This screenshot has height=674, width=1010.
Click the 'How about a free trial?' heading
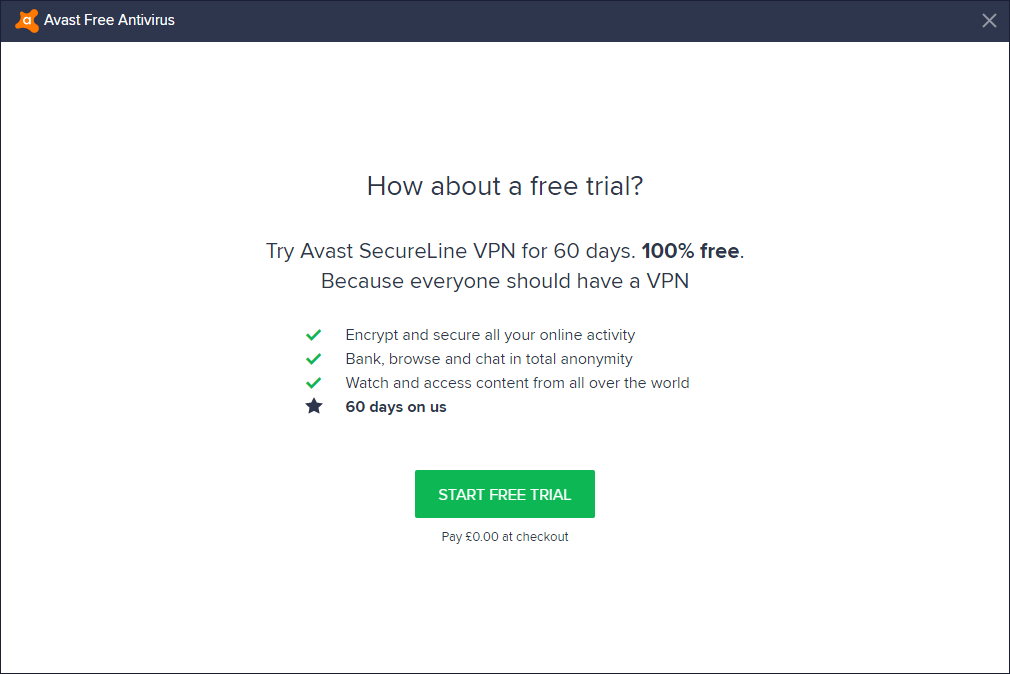click(505, 186)
